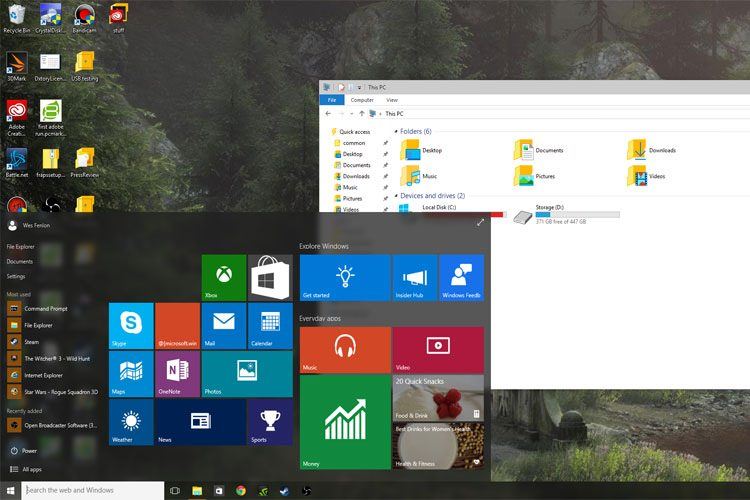This screenshot has height=500, width=750.
Task: Expand Start menu to full screen
Action: [x=481, y=223]
